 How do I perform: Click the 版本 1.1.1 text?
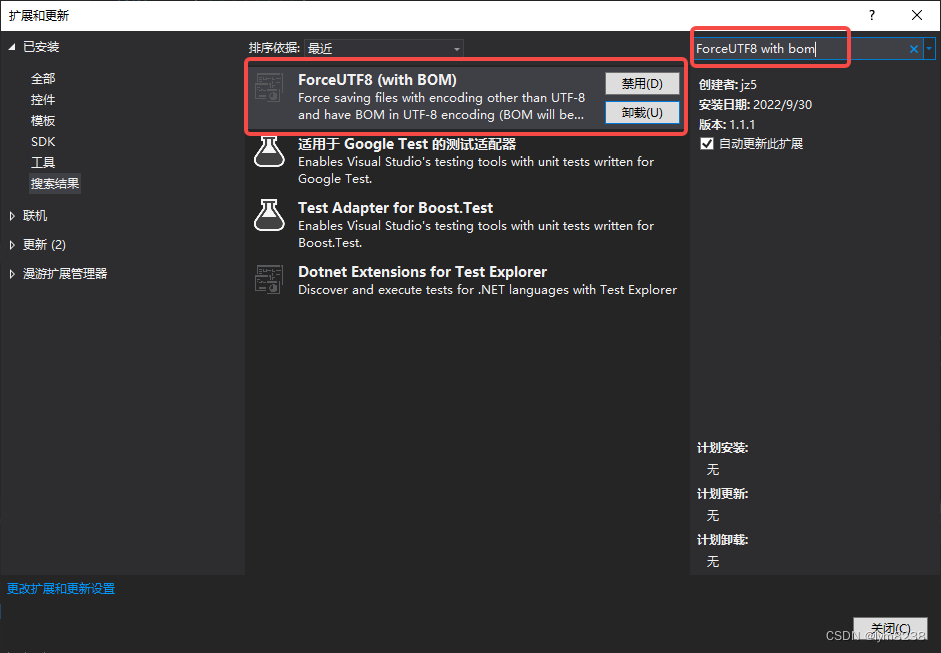click(727, 124)
